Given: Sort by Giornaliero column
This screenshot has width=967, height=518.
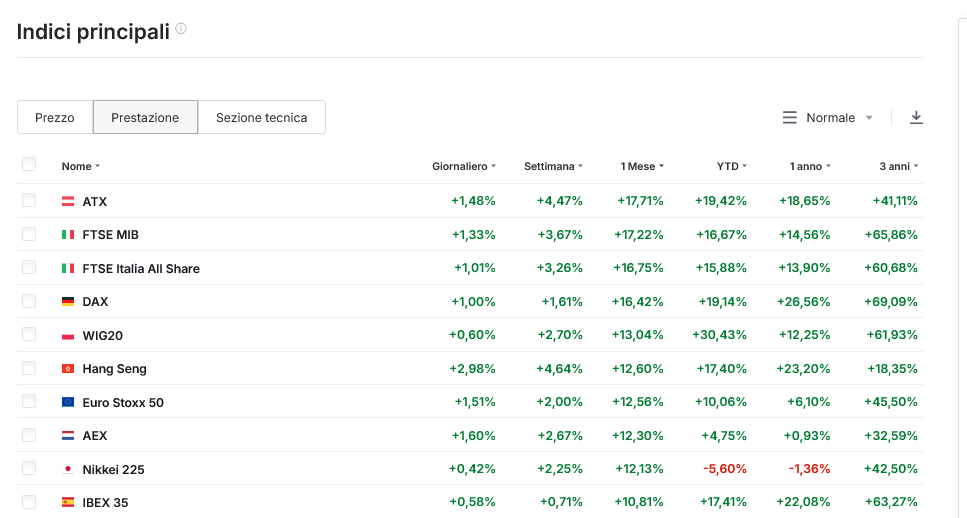Looking at the screenshot, I should click(x=464, y=166).
